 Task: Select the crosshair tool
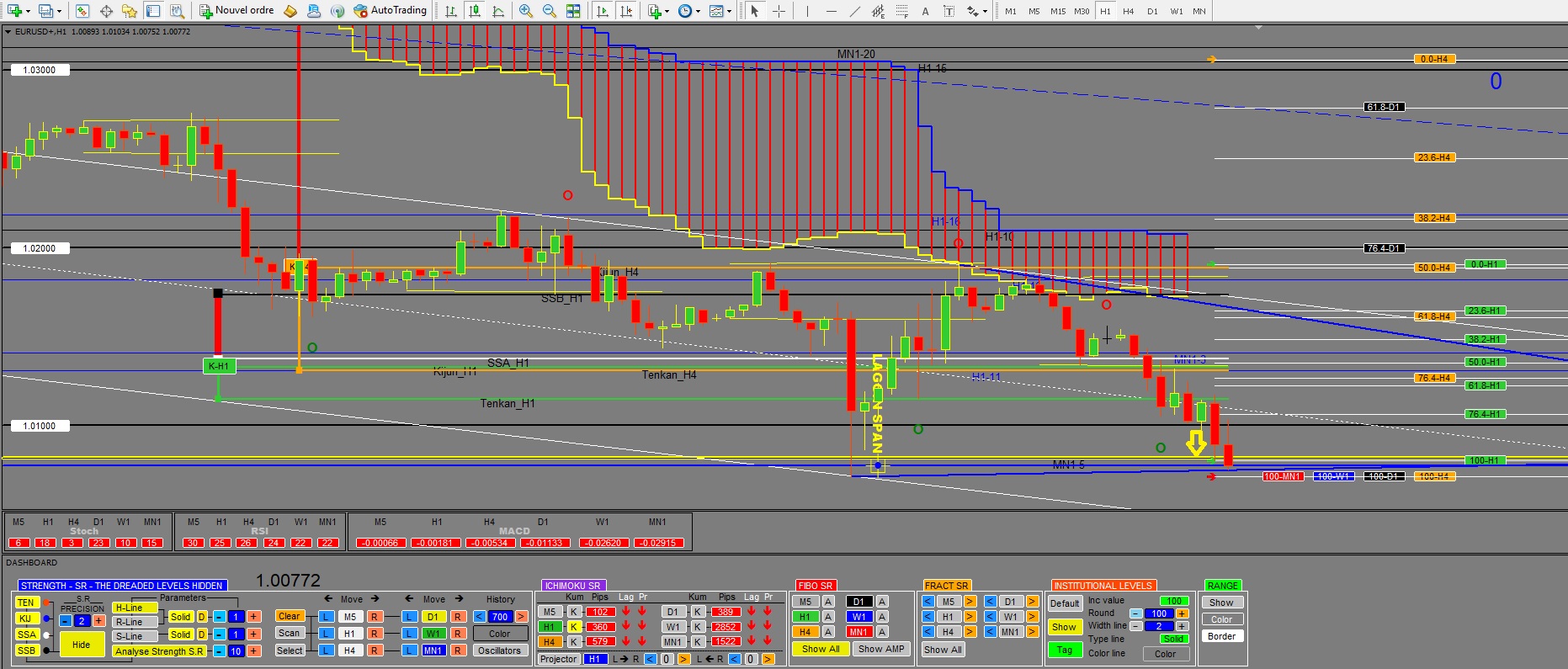point(779,11)
